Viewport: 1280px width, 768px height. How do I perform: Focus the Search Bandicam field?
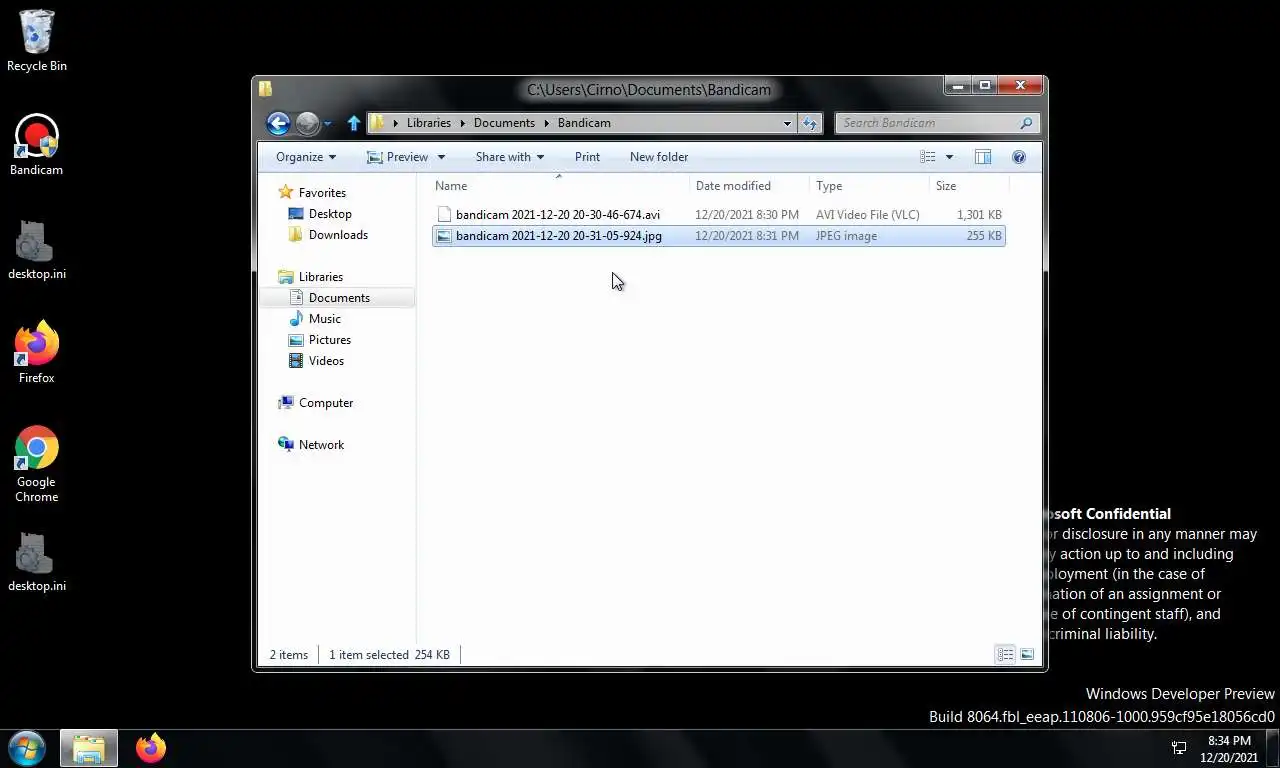click(x=925, y=123)
